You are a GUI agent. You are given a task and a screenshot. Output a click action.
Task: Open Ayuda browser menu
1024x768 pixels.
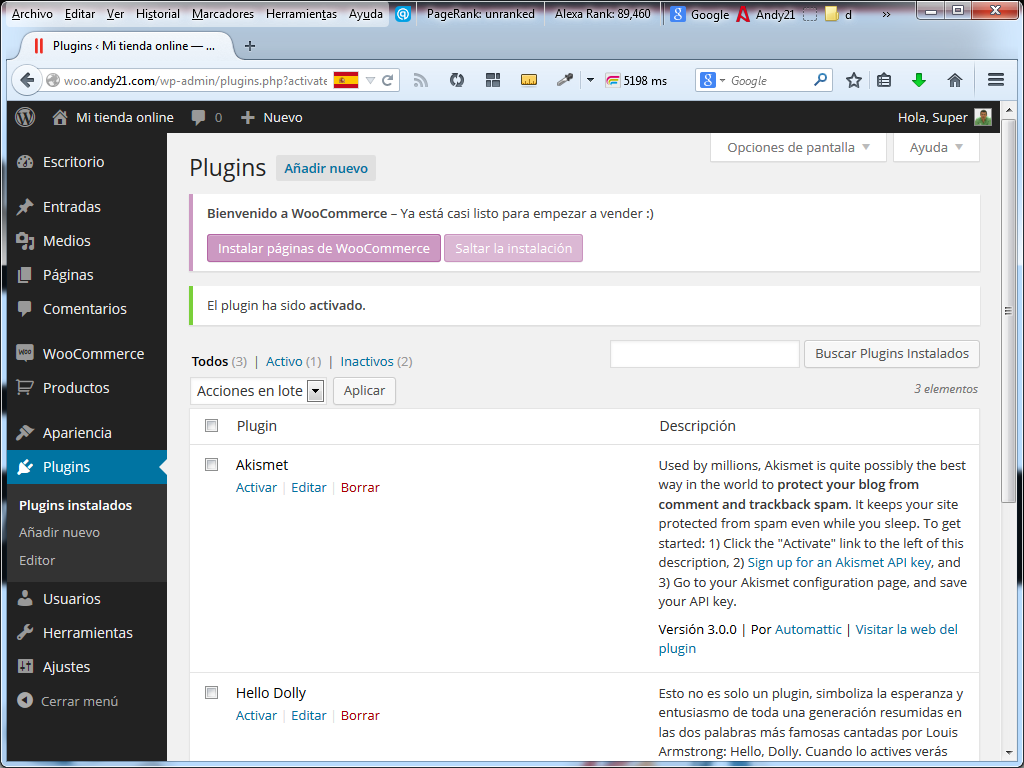[366, 14]
